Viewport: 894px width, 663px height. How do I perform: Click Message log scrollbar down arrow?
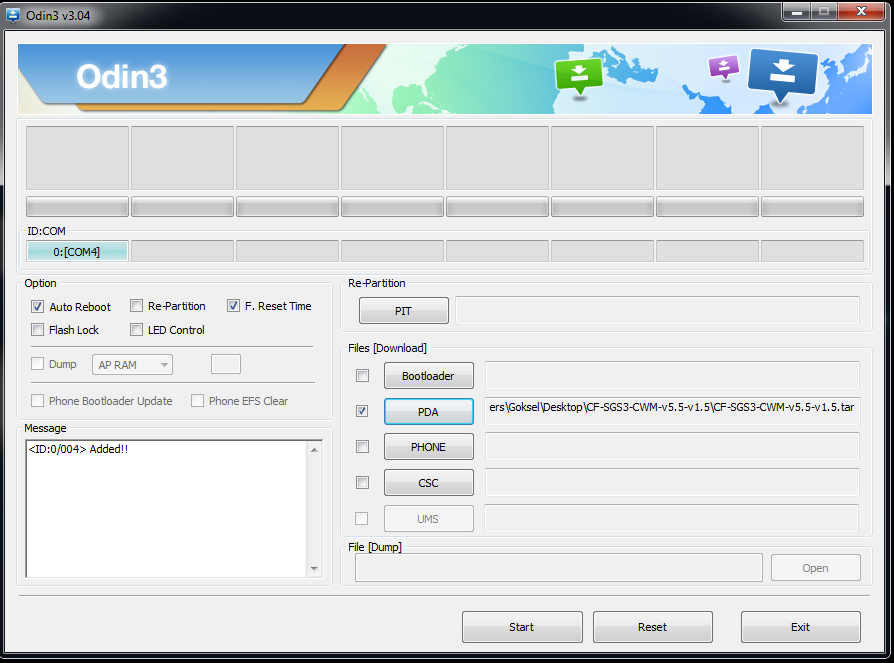coord(314,568)
